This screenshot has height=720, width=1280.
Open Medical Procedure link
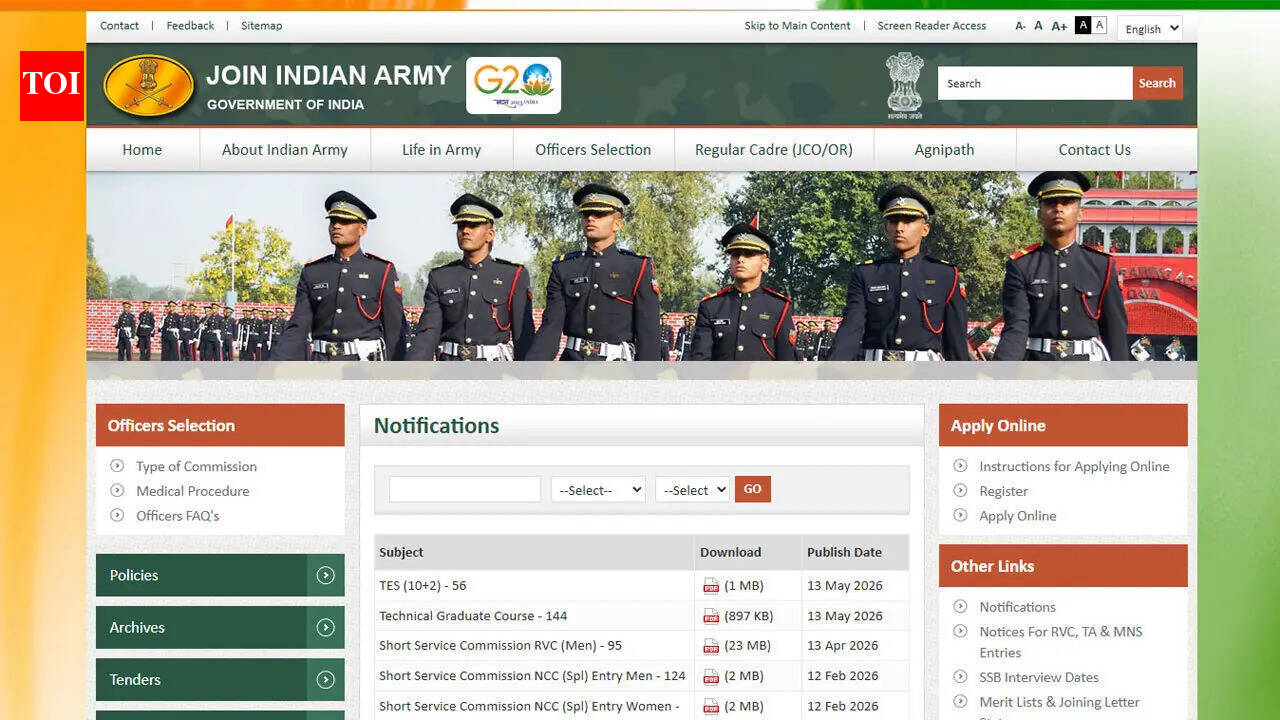(x=192, y=491)
